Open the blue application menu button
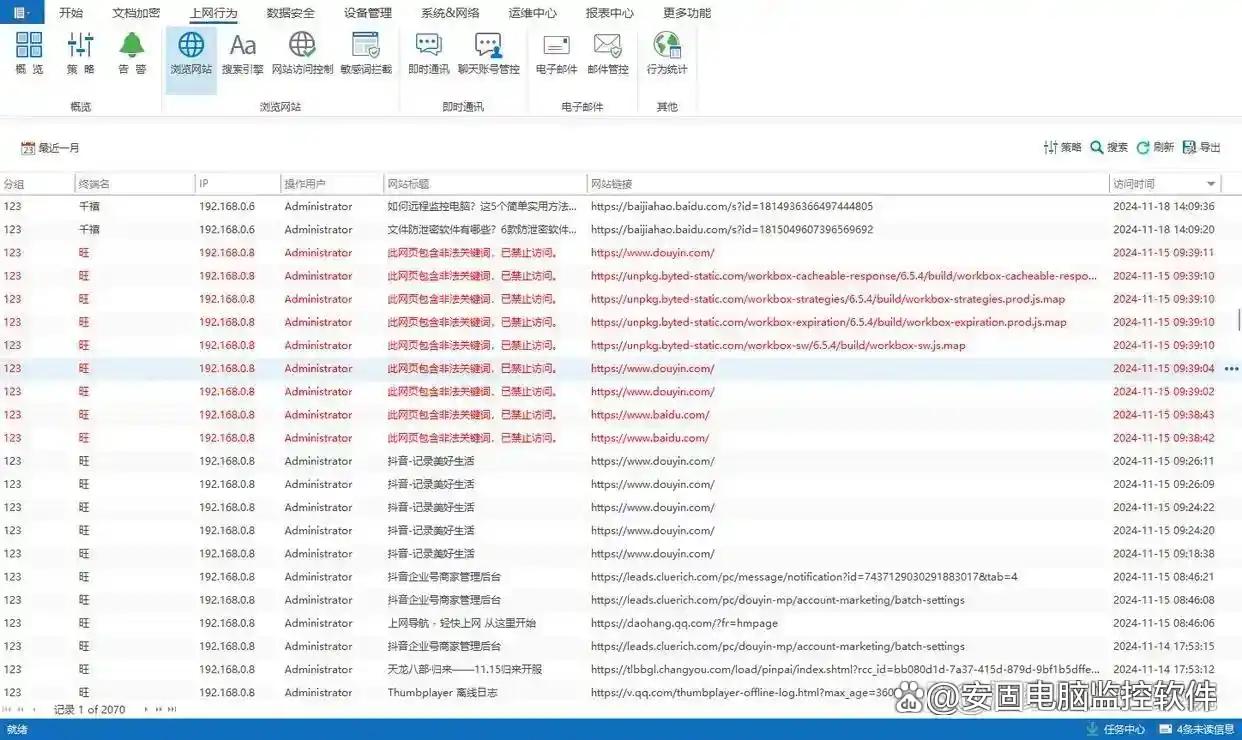 pyautogui.click(x=22, y=12)
